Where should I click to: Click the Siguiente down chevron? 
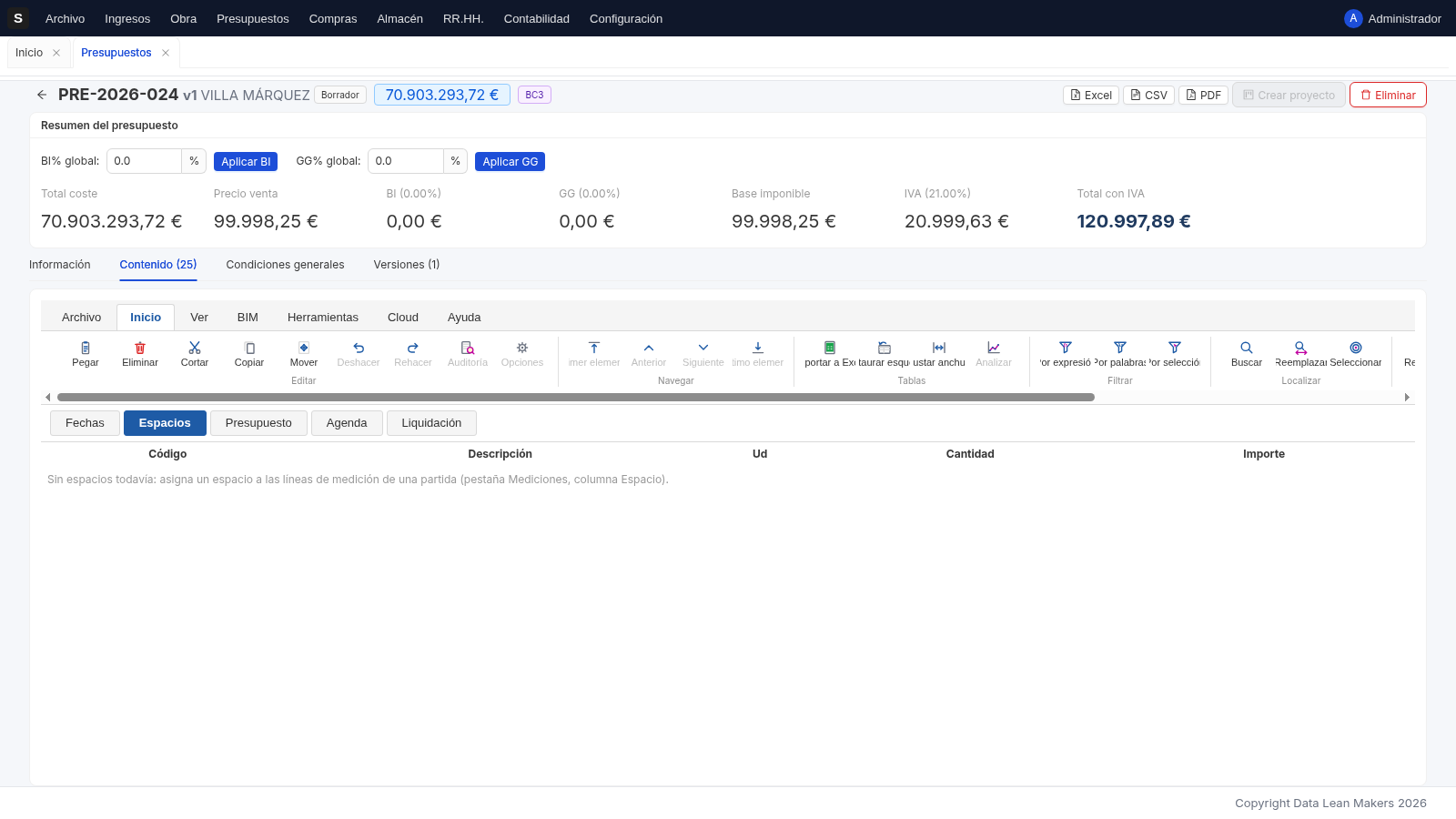click(x=703, y=348)
